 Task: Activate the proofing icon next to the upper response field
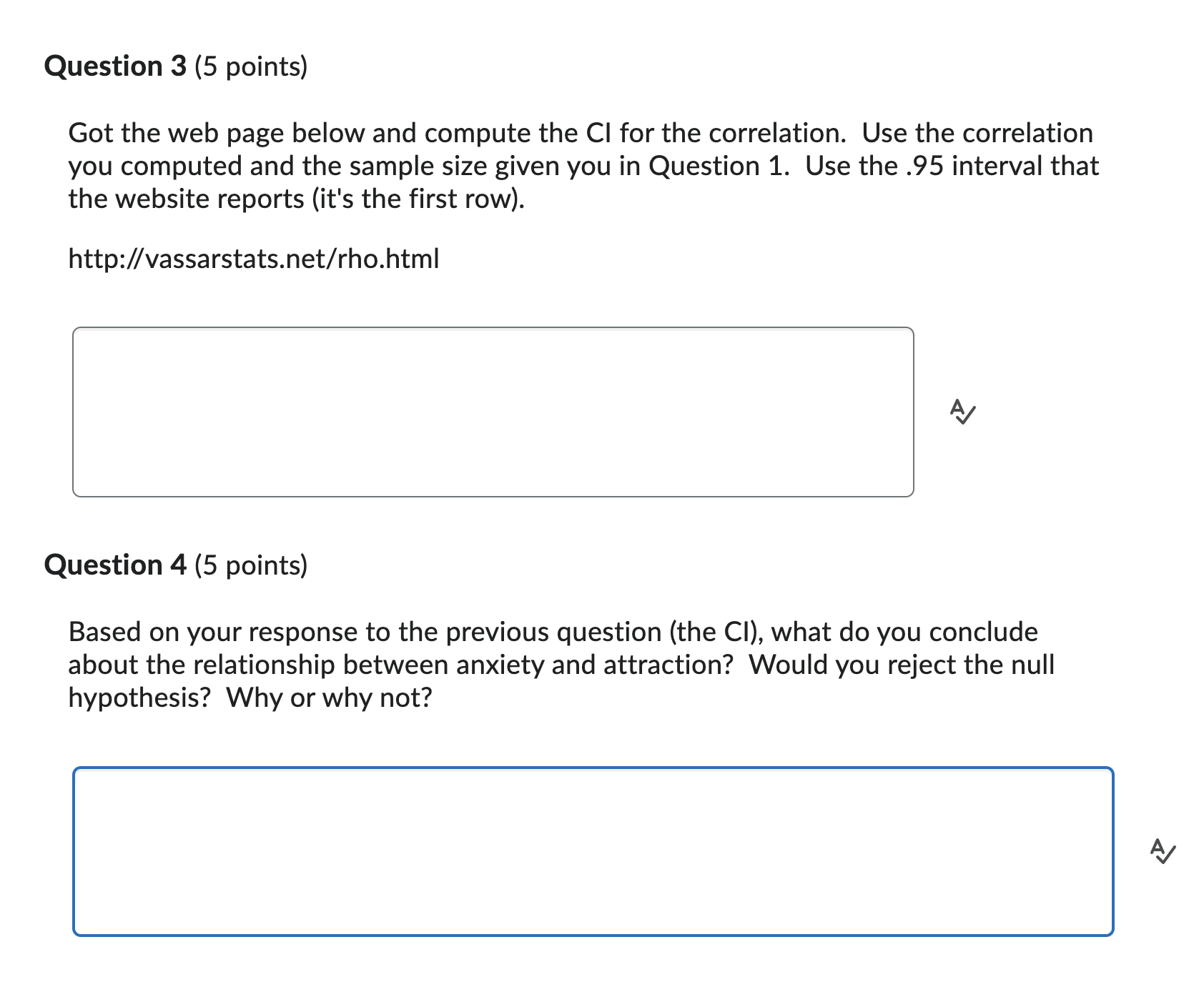[963, 413]
